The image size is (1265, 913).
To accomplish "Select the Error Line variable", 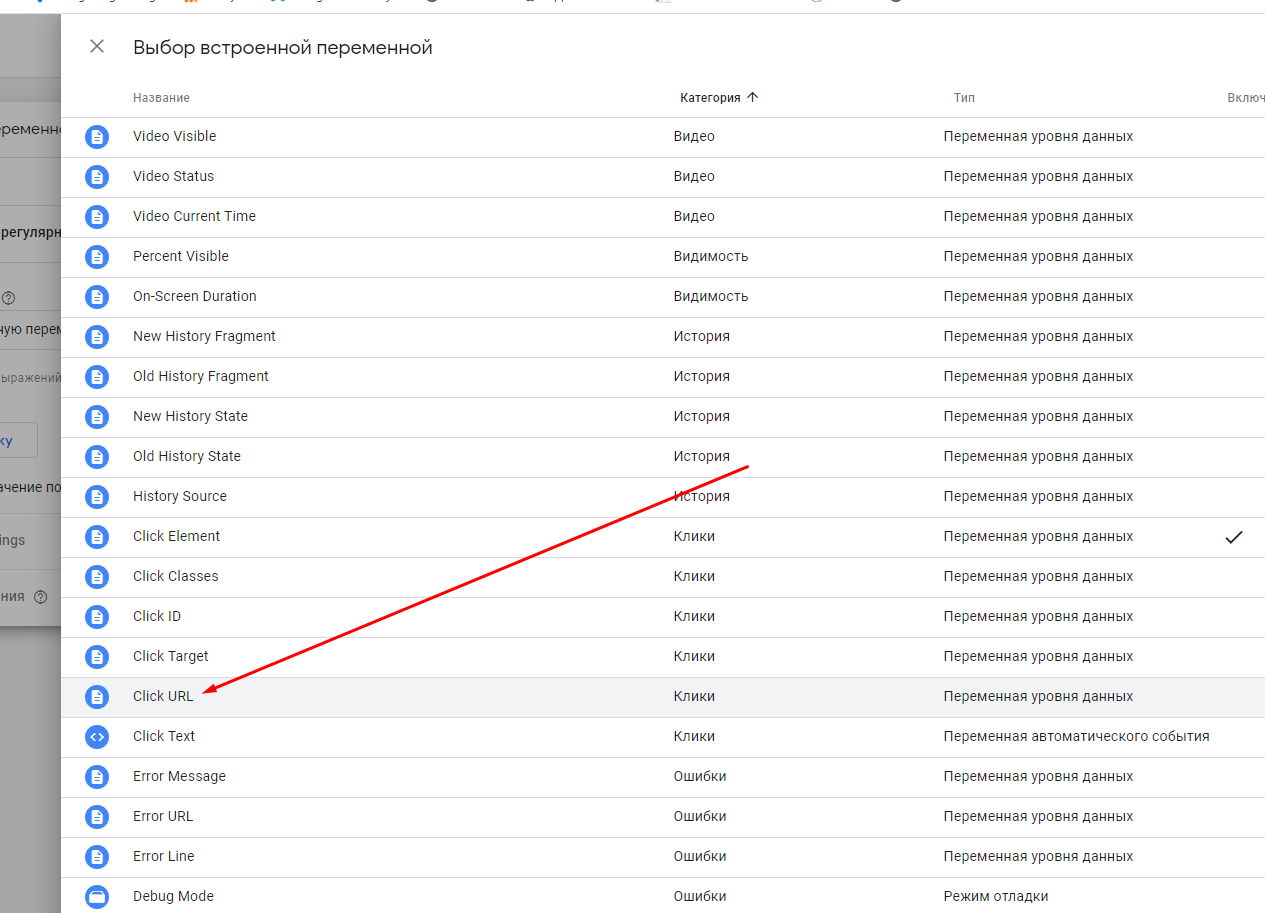I will pyautogui.click(x=163, y=856).
